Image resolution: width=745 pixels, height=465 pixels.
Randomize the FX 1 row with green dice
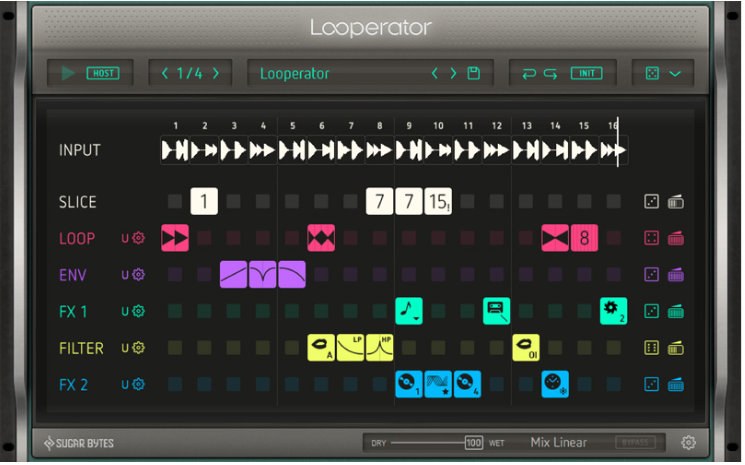point(651,312)
